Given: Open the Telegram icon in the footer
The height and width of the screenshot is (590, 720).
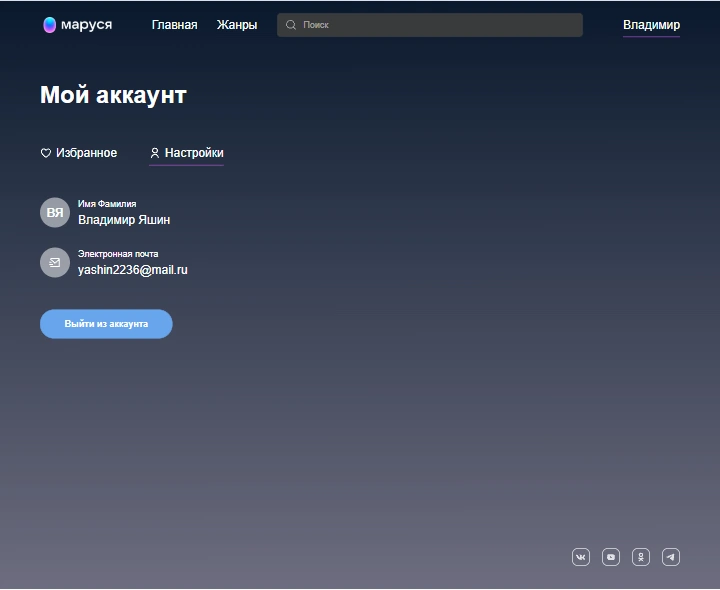Looking at the screenshot, I should pyautogui.click(x=671, y=557).
